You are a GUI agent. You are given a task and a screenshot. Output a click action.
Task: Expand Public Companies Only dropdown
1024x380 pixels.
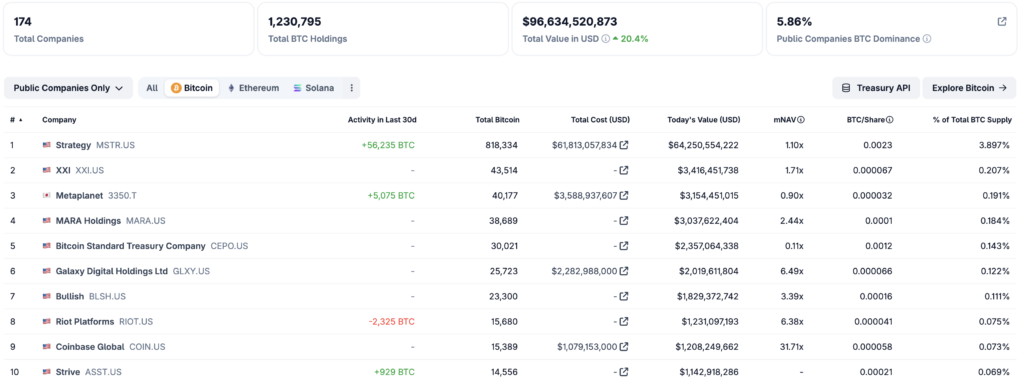pyautogui.click(x=69, y=87)
